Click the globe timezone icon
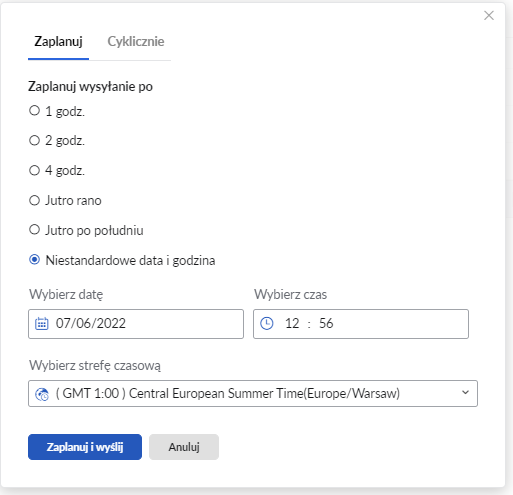 pyautogui.click(x=42, y=394)
